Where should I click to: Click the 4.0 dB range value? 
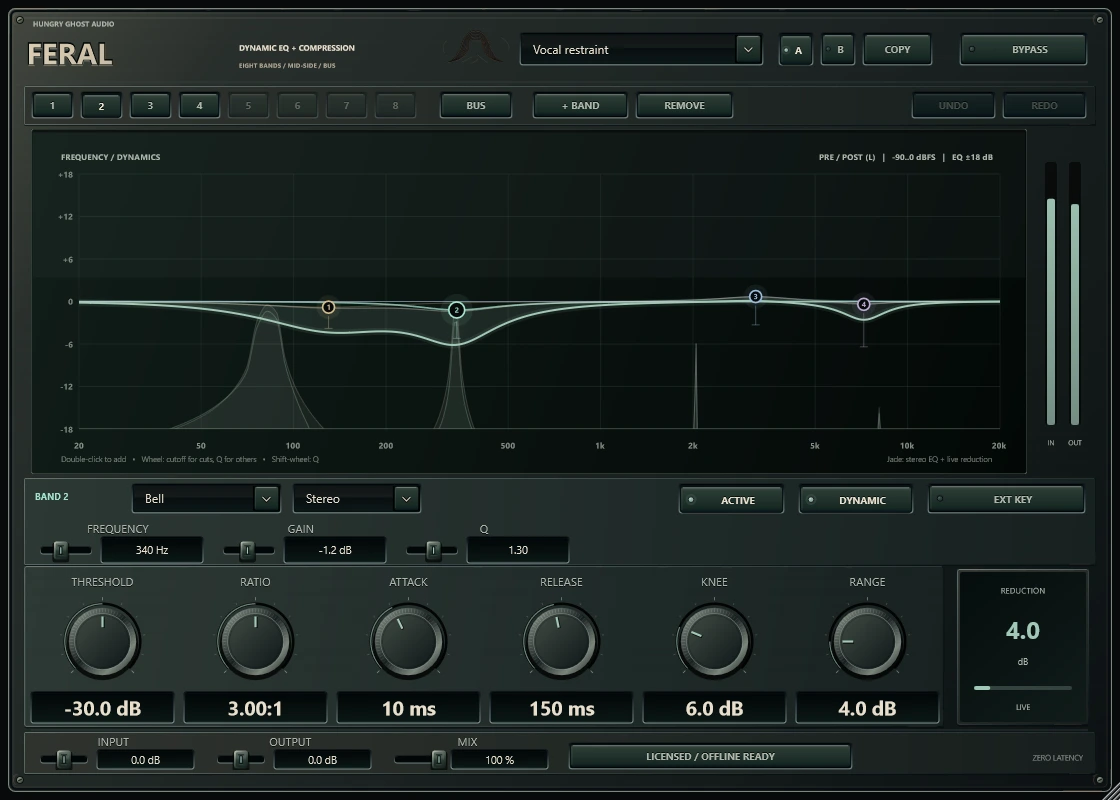coord(867,708)
